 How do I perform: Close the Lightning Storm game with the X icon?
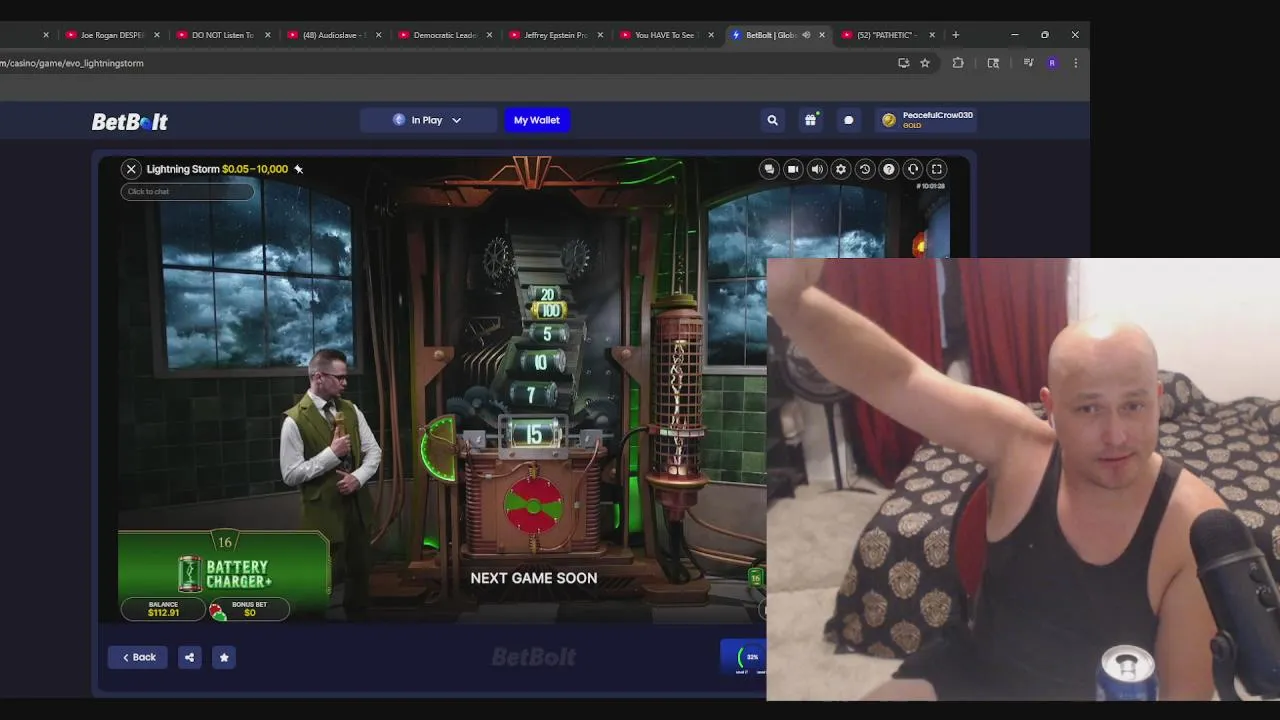click(131, 169)
